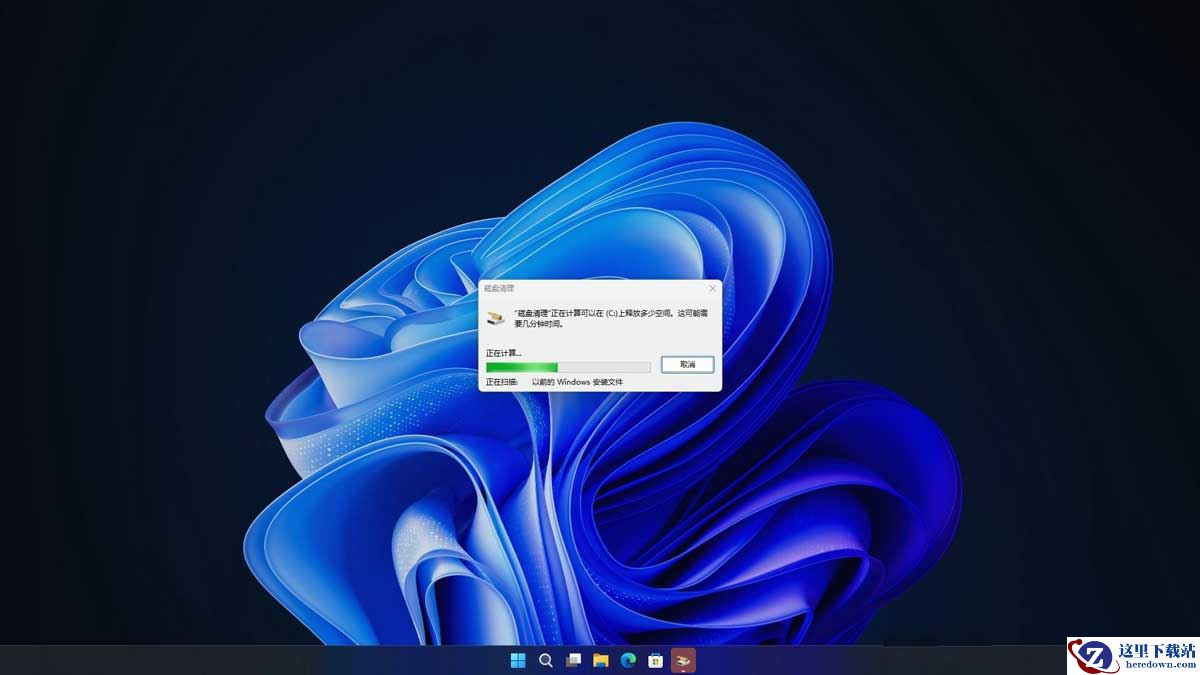Open taskbar Search

546,660
